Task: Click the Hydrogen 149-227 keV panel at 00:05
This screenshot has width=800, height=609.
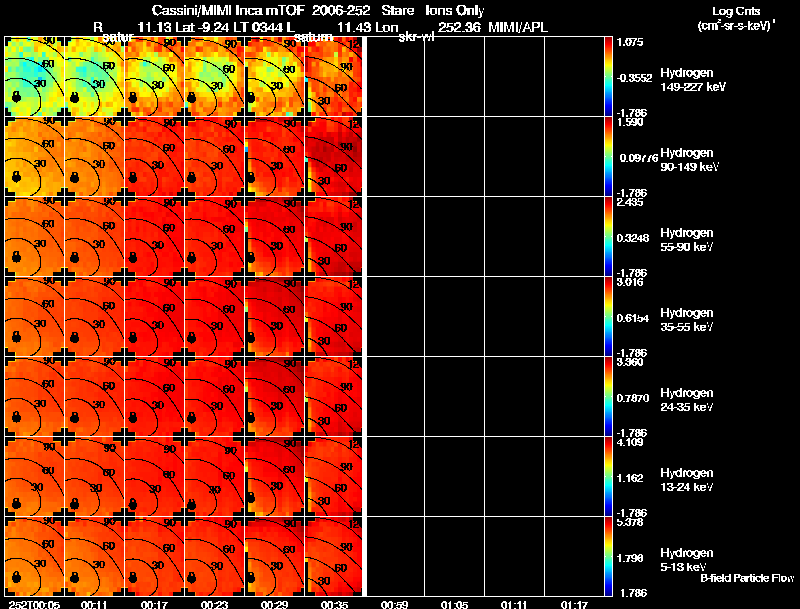Action: click(x=34, y=77)
